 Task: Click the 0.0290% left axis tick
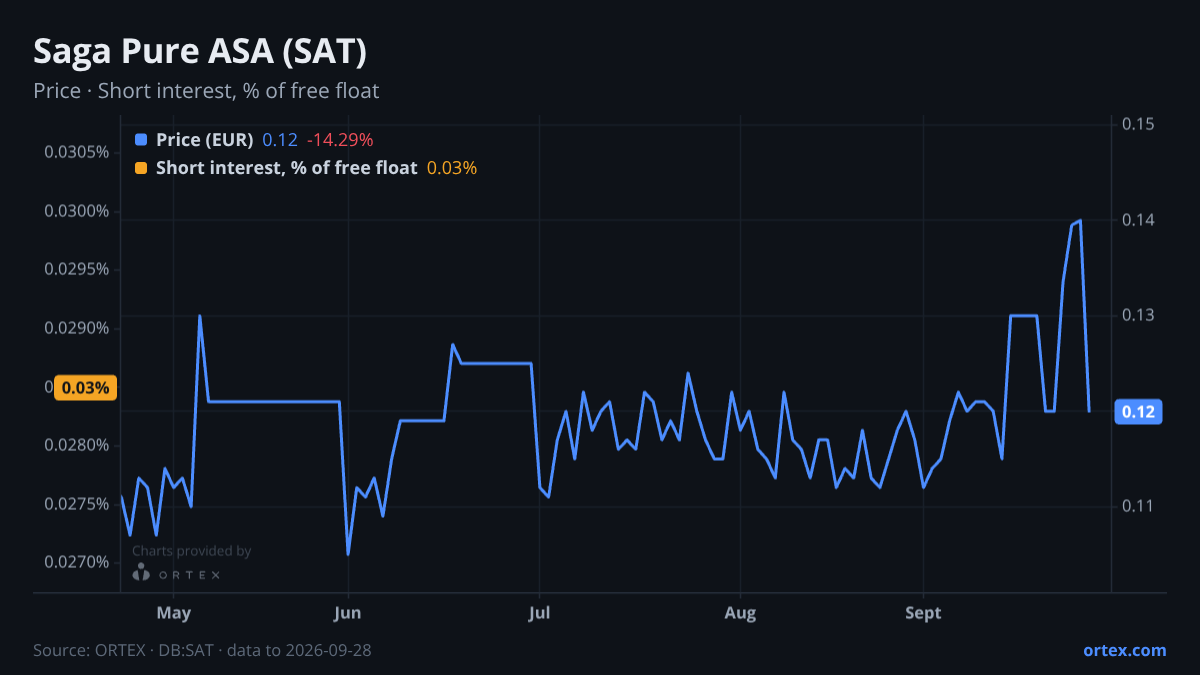(x=77, y=328)
